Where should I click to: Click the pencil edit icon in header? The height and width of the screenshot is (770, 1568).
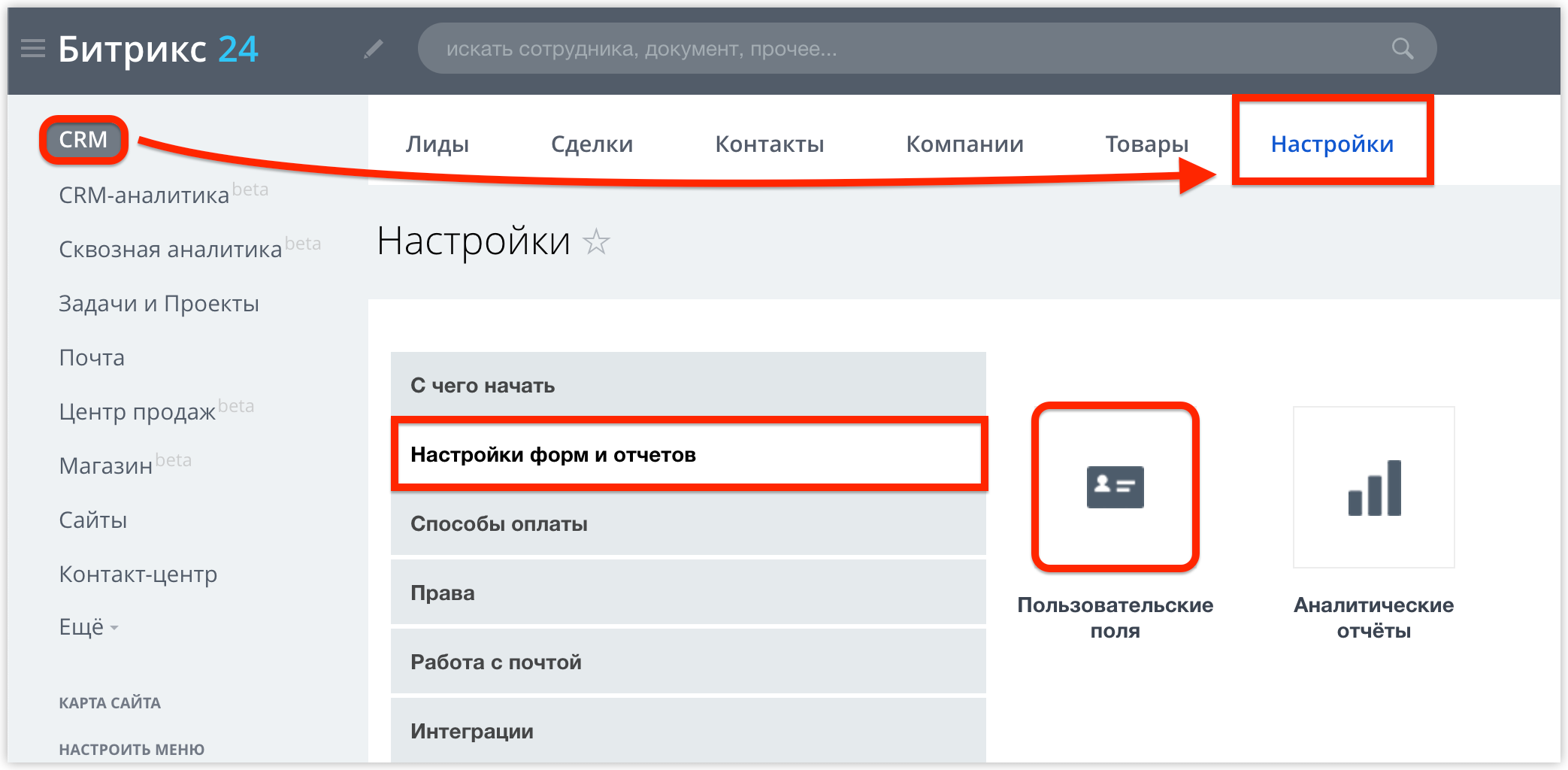point(374,50)
